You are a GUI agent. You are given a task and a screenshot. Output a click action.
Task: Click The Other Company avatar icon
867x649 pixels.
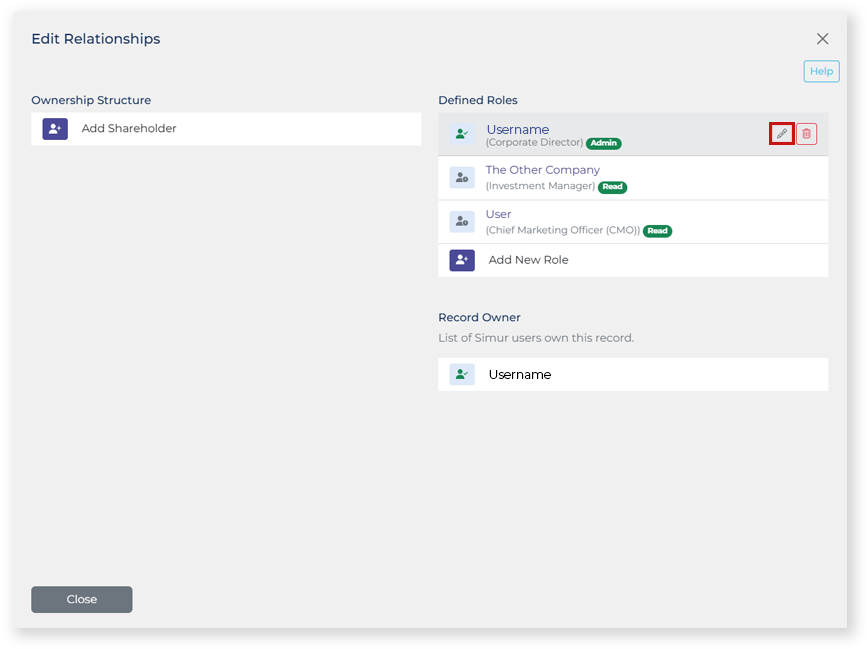462,177
